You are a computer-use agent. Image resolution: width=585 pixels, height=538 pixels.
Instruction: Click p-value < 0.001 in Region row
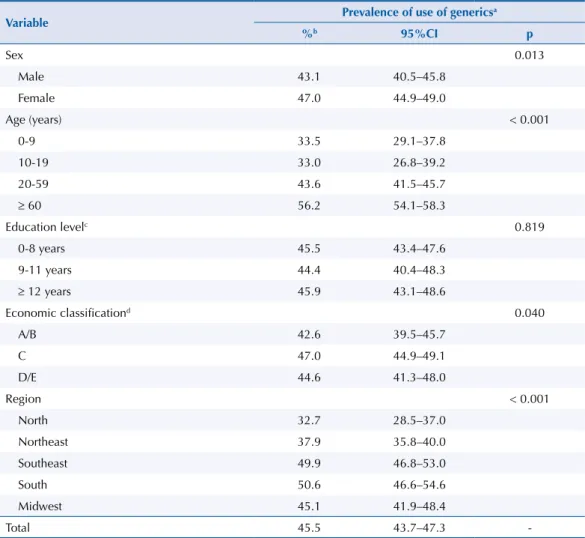tap(529, 399)
